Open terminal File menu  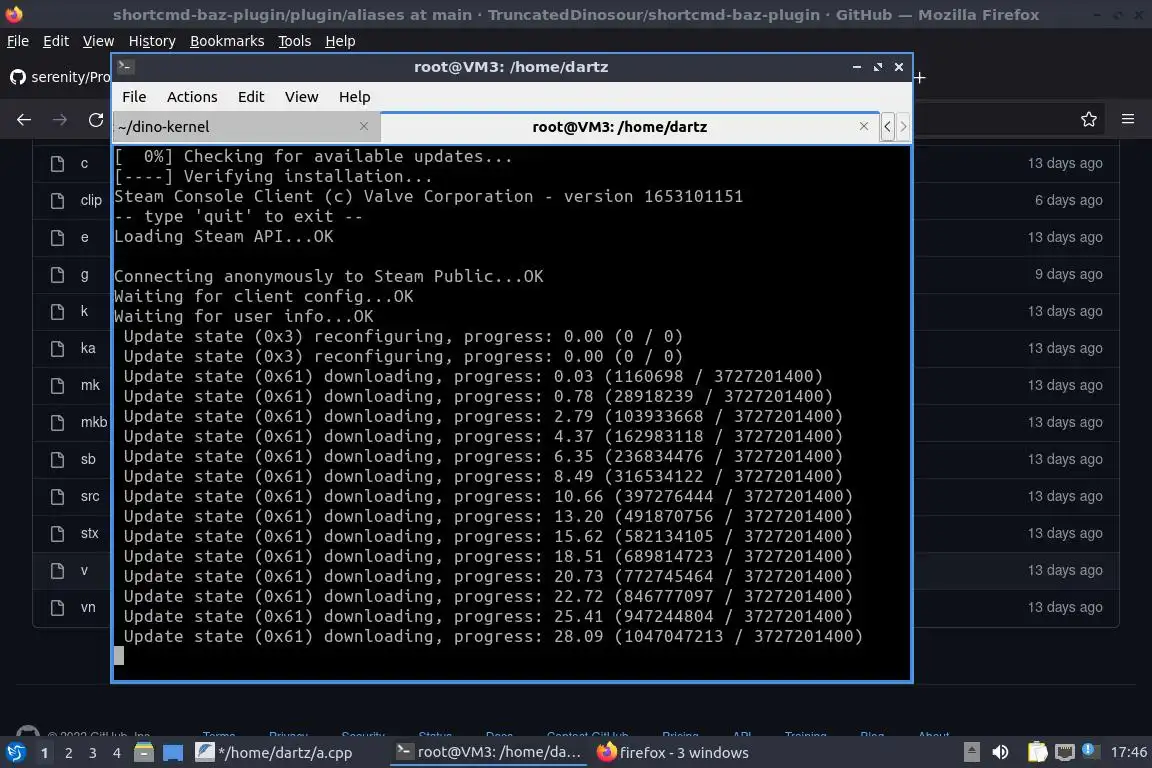coord(134,97)
